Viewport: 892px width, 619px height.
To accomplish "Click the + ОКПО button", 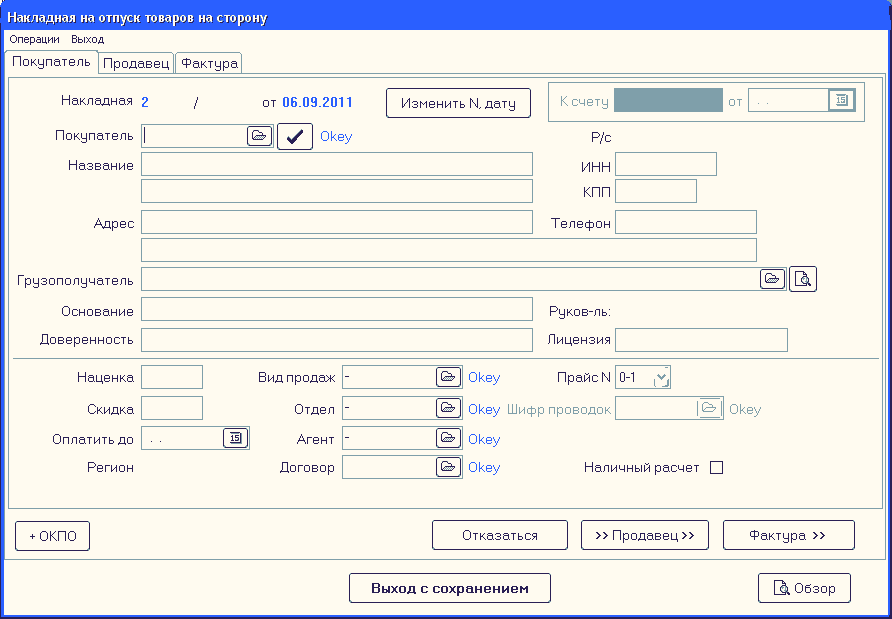I will [52, 536].
